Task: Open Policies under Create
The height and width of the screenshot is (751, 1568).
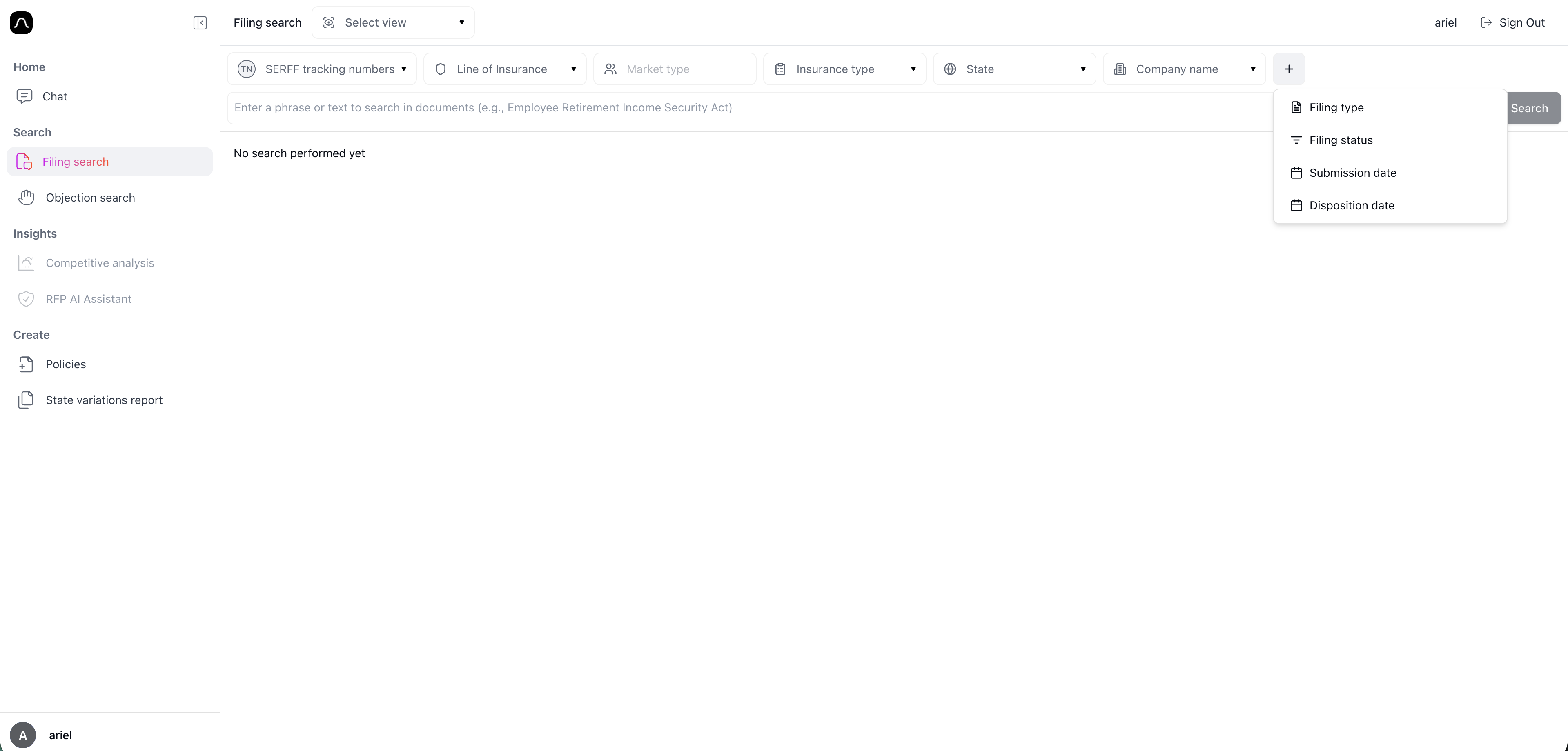Action: [x=65, y=364]
